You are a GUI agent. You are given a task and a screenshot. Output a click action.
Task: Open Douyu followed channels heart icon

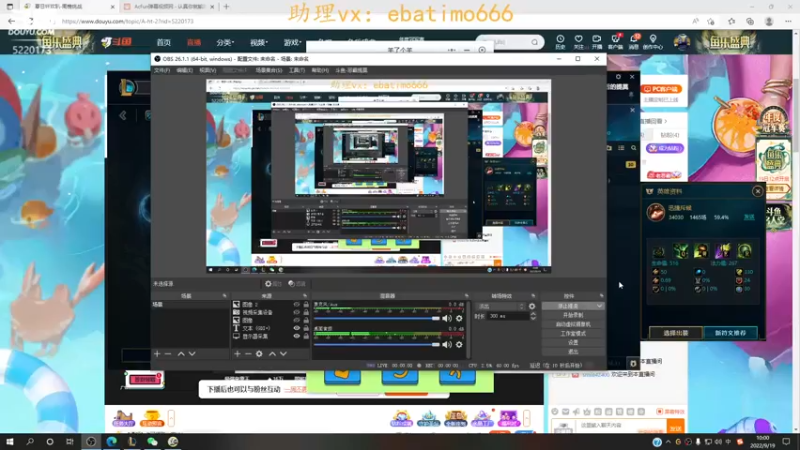(578, 42)
